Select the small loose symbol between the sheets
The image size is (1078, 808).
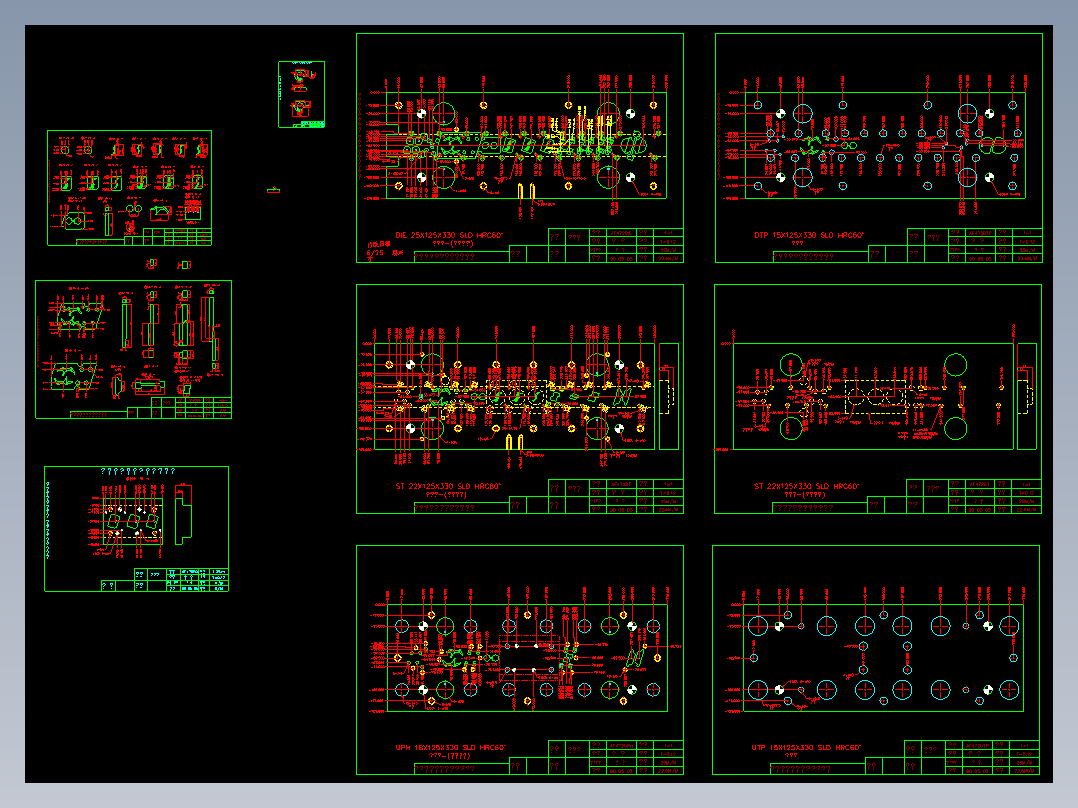tap(273, 190)
